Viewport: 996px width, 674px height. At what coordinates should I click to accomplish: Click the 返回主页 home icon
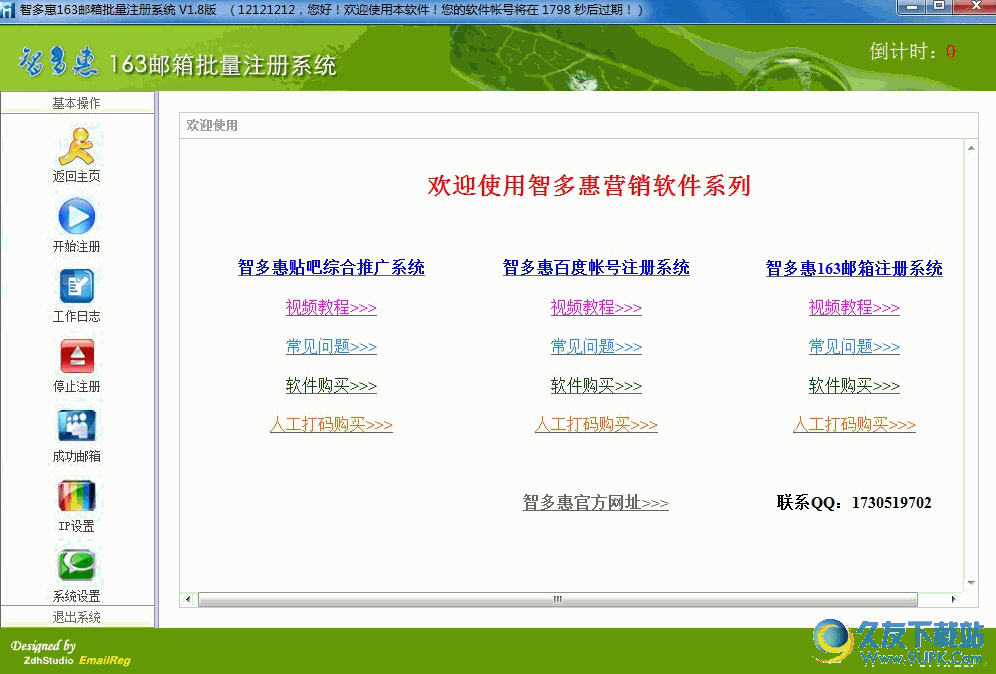coord(76,147)
